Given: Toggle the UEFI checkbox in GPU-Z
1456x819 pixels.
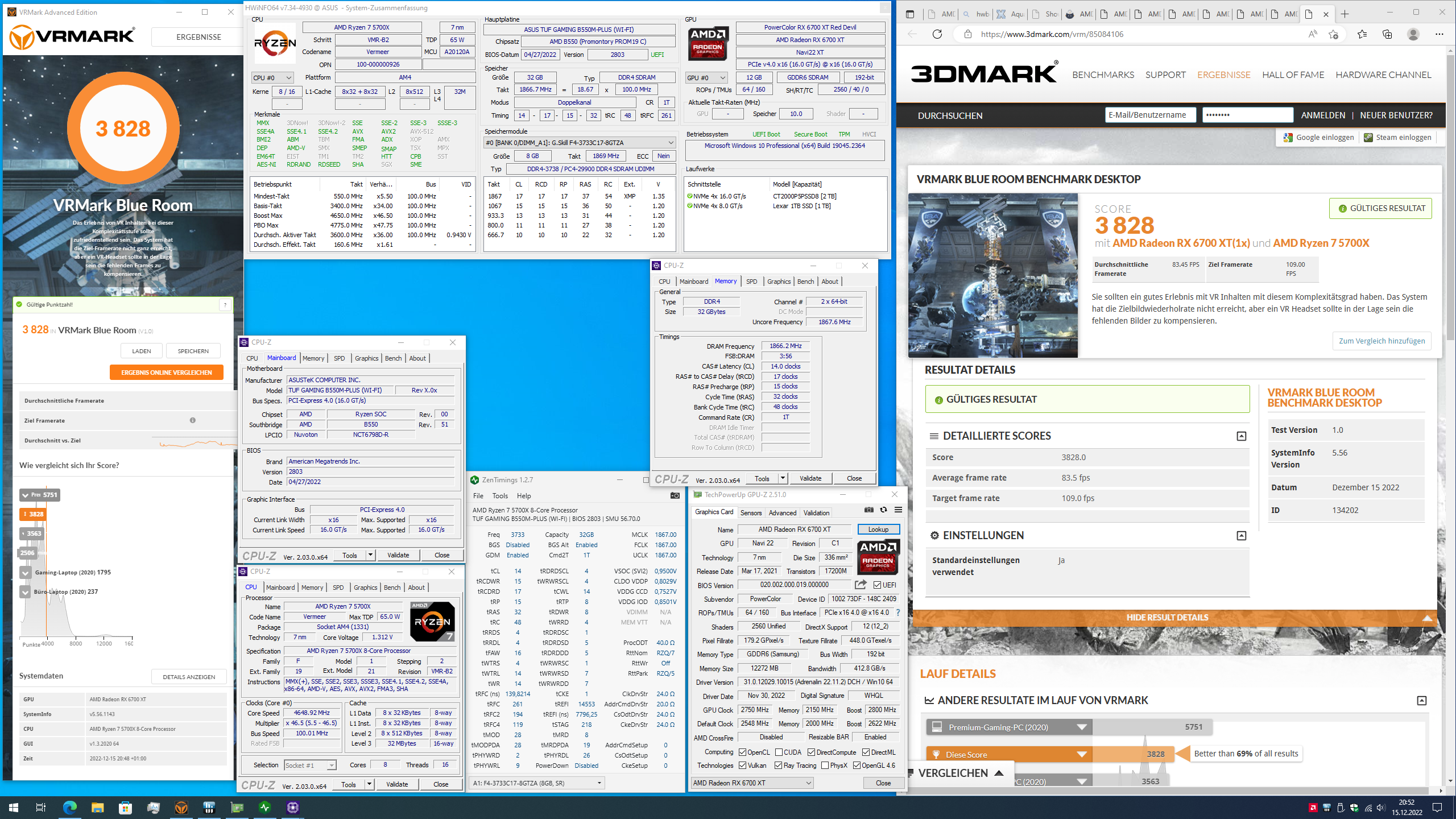Looking at the screenshot, I should 878,585.
